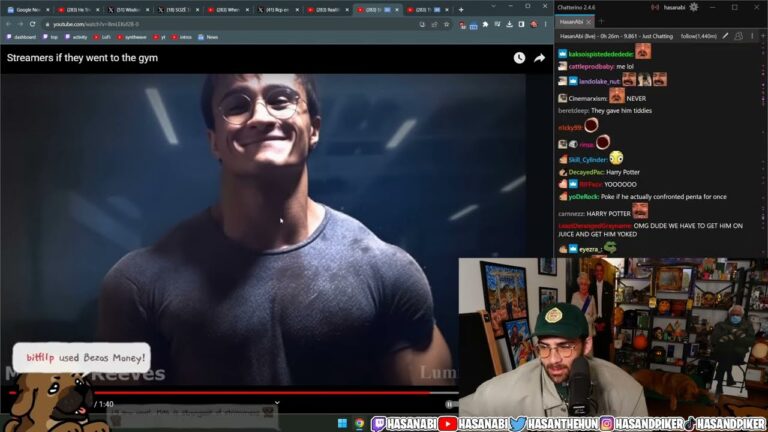Go forward in browser history
Viewport: 768px width, 432px height.
click(20, 24)
